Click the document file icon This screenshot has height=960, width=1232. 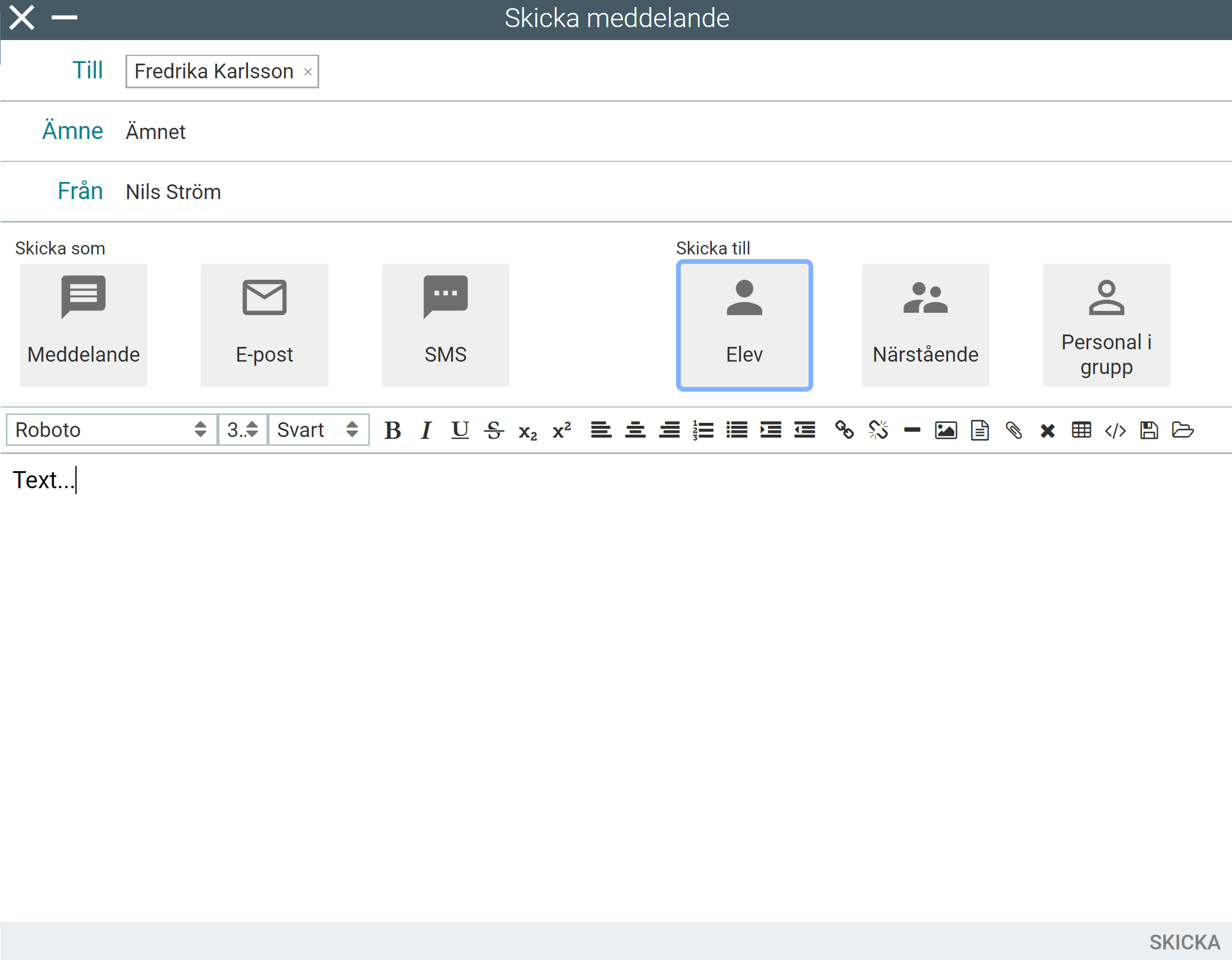point(980,431)
